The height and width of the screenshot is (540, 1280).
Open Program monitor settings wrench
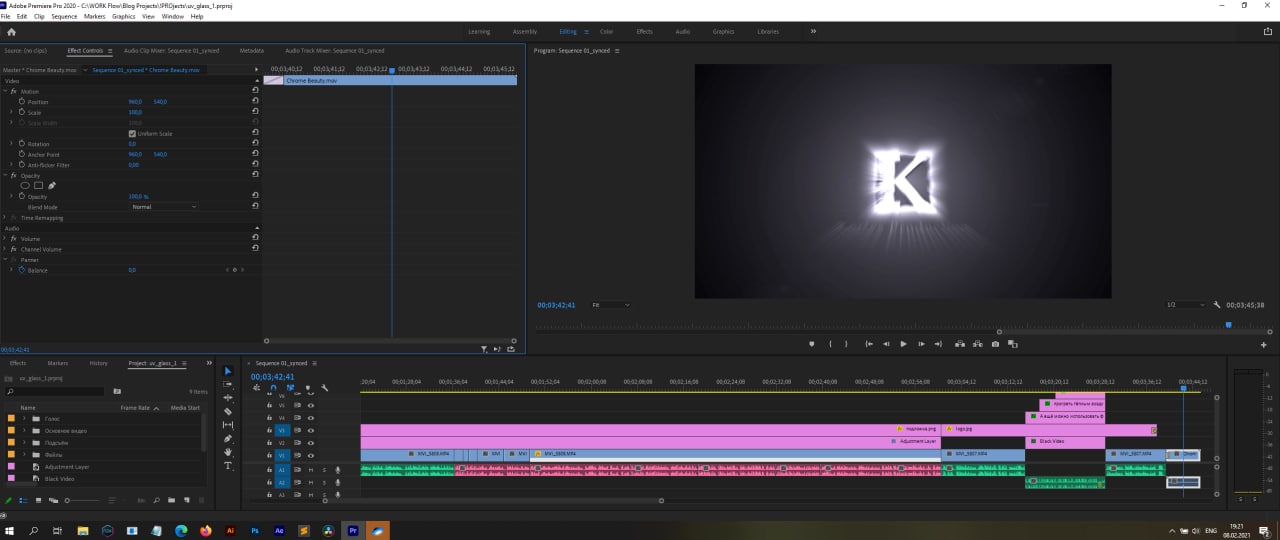click(1217, 305)
